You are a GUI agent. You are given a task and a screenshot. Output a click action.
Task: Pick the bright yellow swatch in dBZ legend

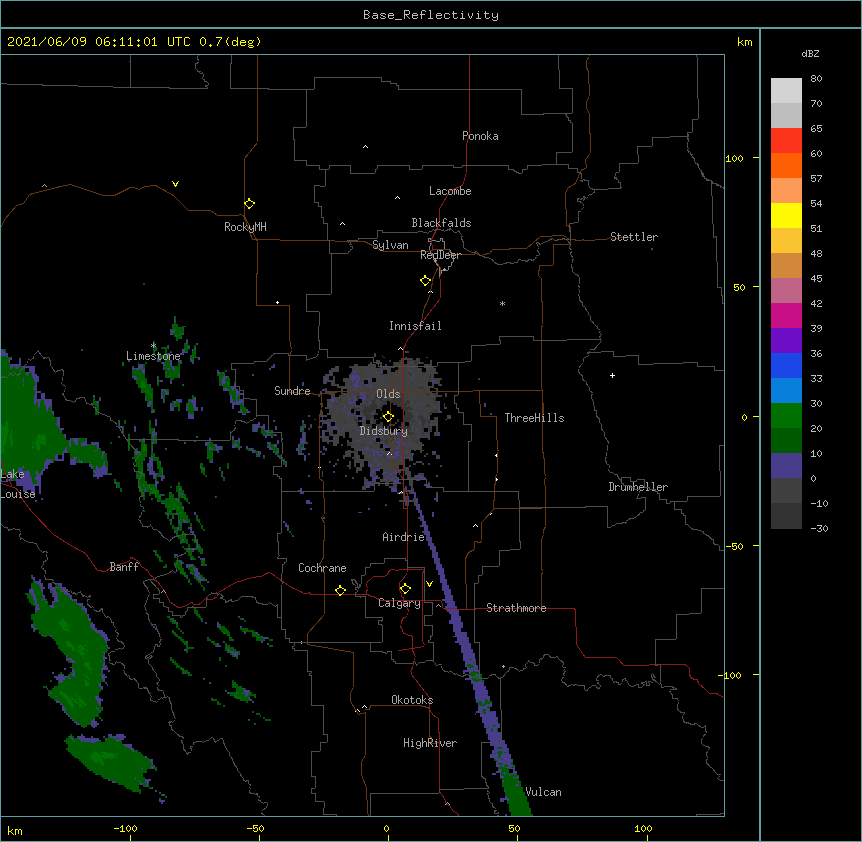[786, 215]
